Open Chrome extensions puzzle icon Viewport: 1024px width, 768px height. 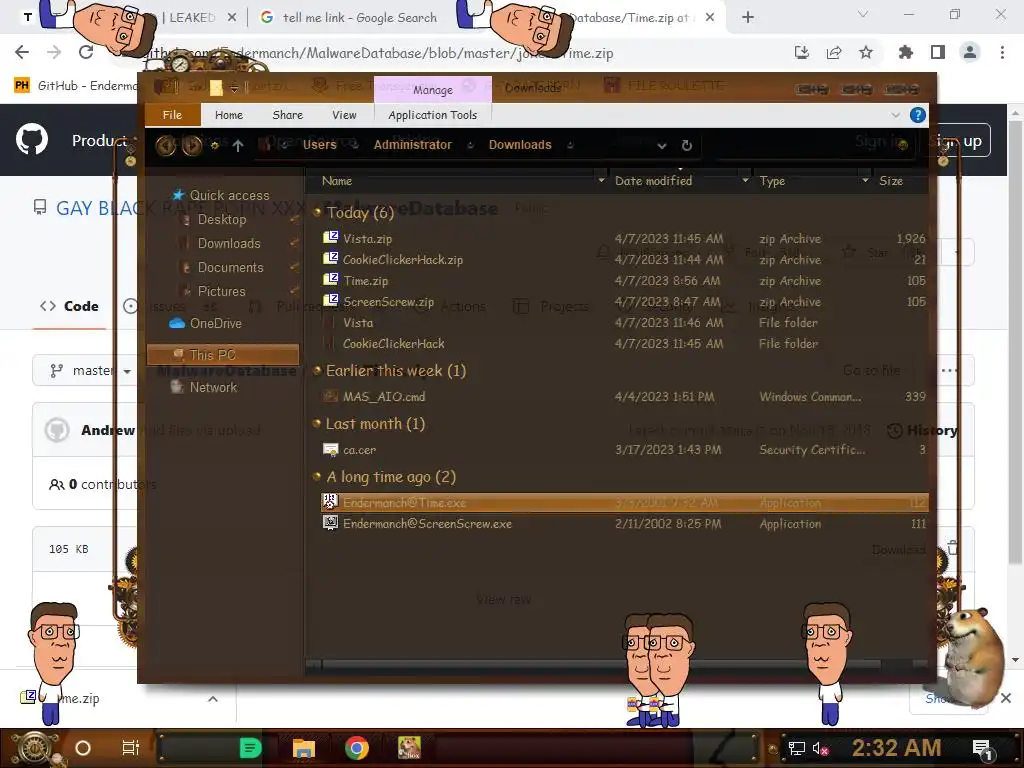(x=905, y=52)
